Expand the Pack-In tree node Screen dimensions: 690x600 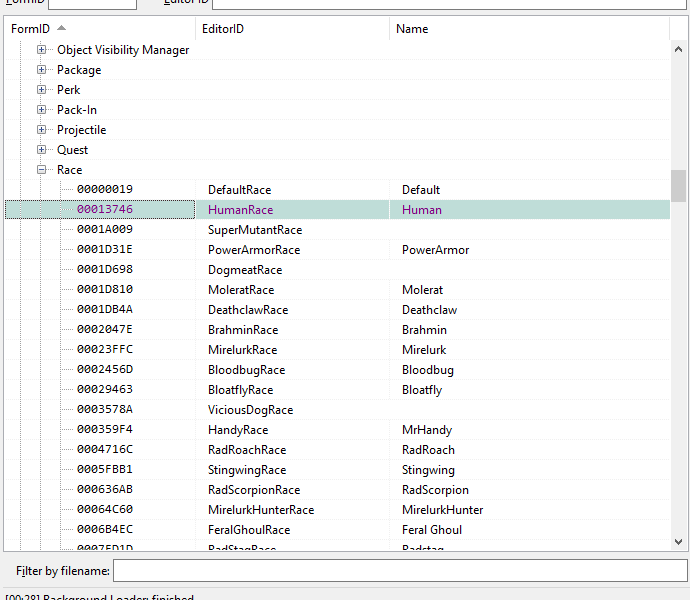click(42, 110)
